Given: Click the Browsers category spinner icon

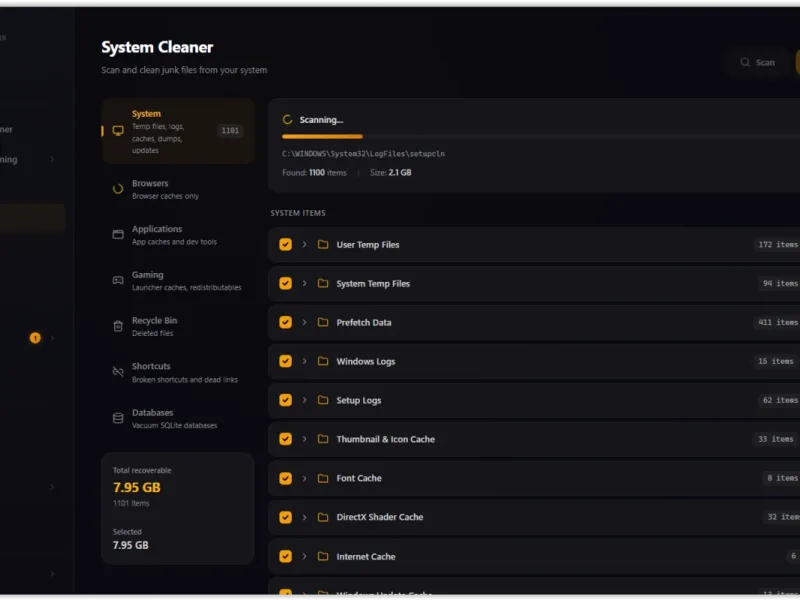Looking at the screenshot, I should (x=118, y=189).
